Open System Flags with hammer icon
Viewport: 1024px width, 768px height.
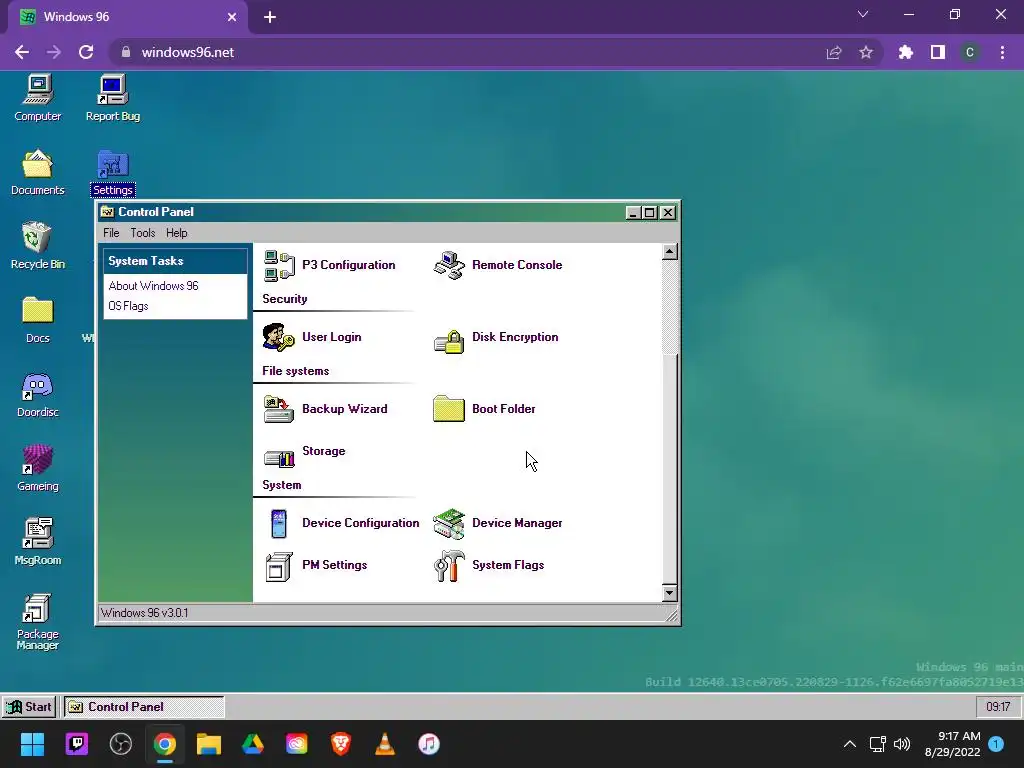(488, 566)
